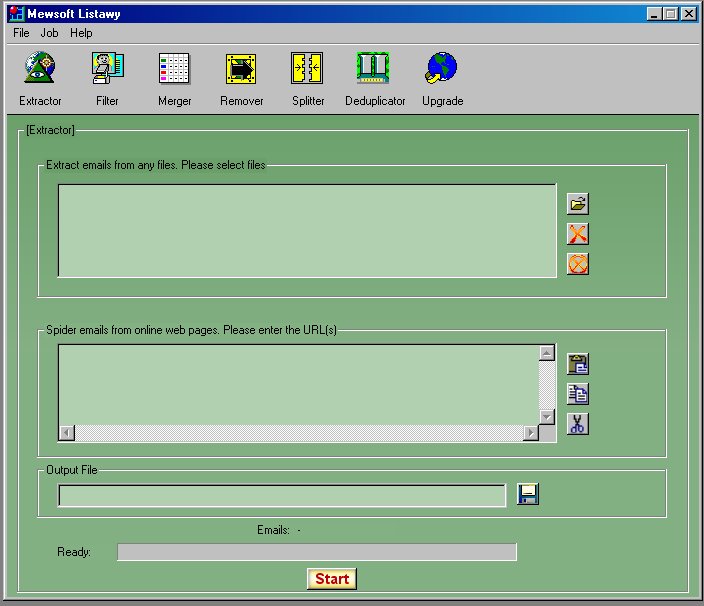Image resolution: width=704 pixels, height=606 pixels.
Task: Open the Help menu
Action: [x=81, y=33]
